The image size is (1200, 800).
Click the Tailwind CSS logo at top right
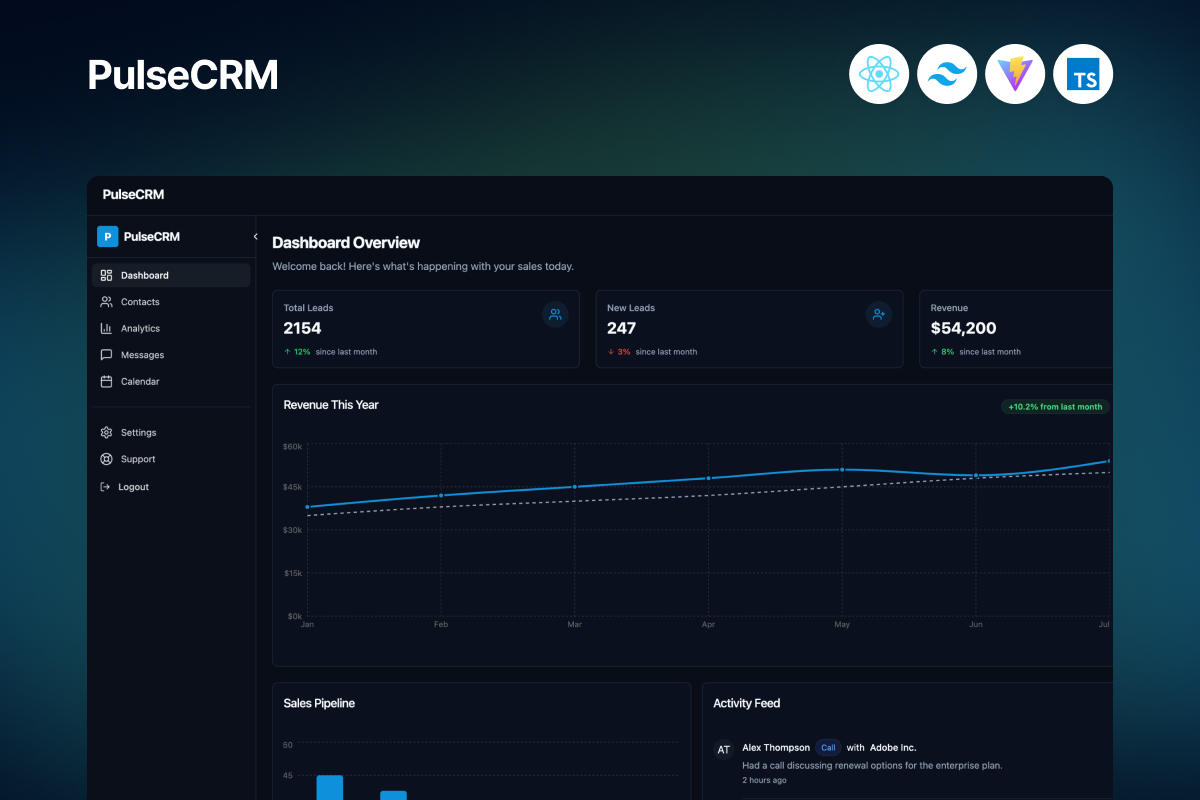tap(947, 74)
